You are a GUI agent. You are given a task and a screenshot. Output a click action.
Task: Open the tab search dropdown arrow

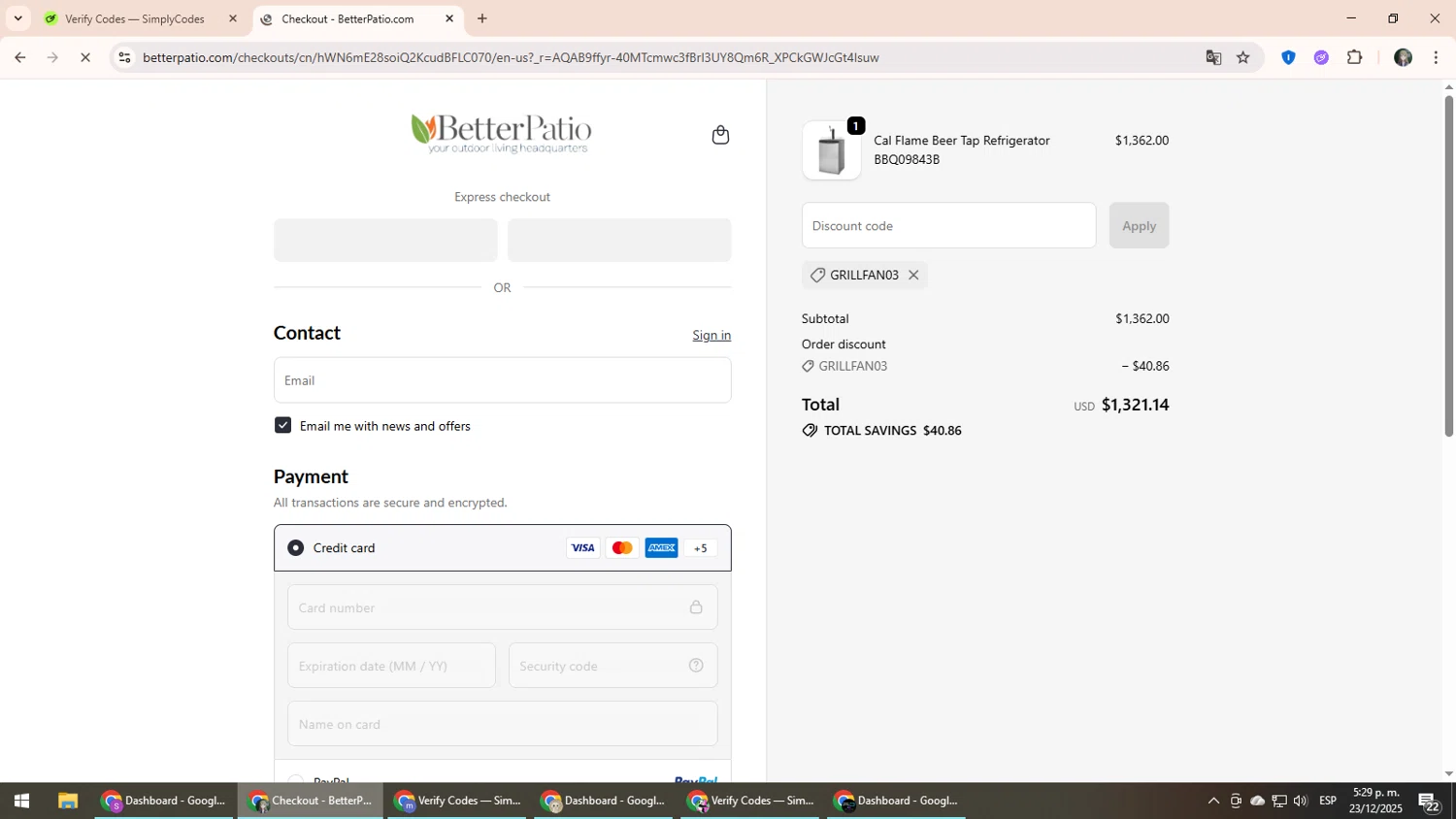[17, 18]
